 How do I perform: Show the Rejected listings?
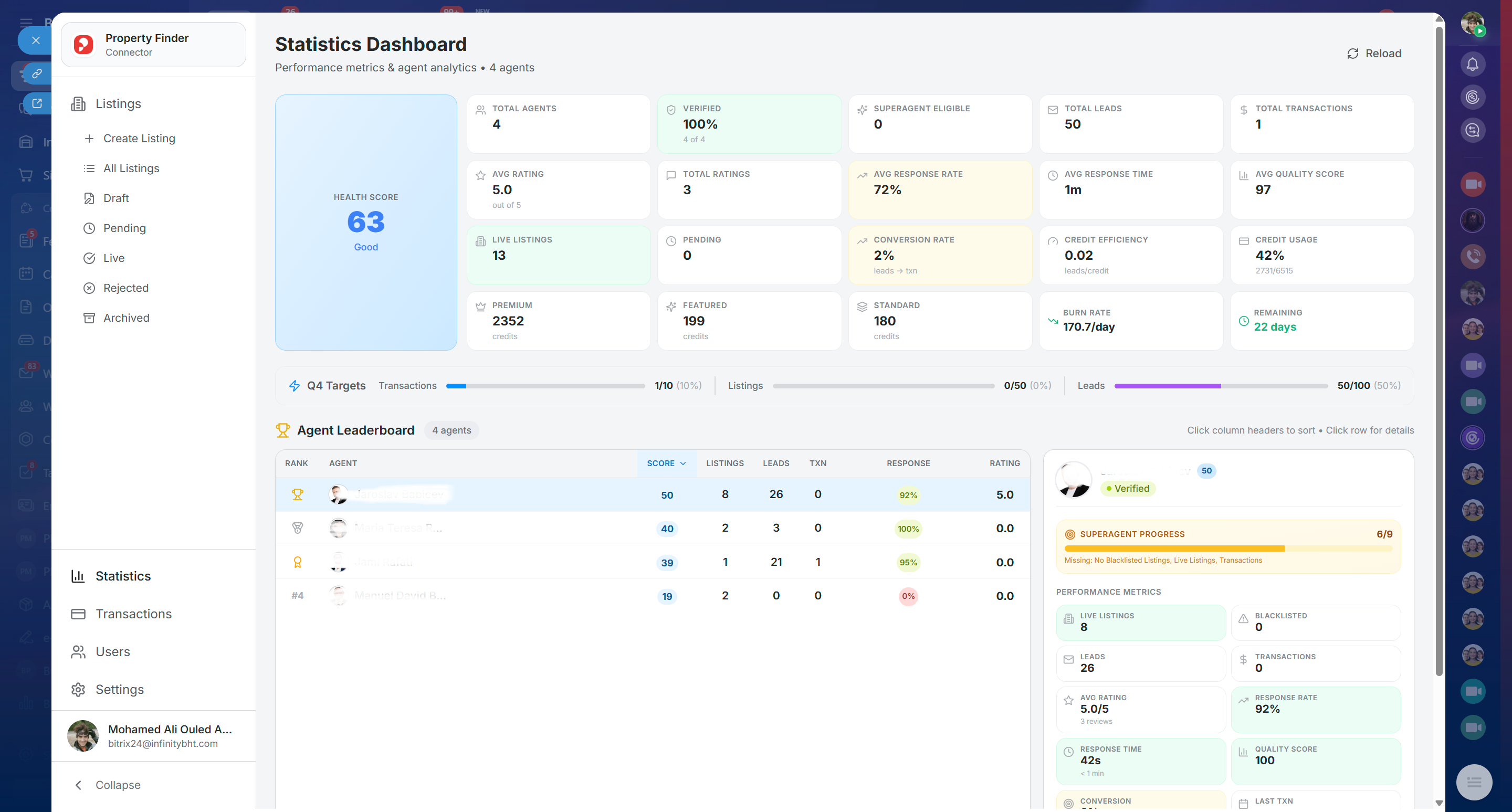click(125, 288)
